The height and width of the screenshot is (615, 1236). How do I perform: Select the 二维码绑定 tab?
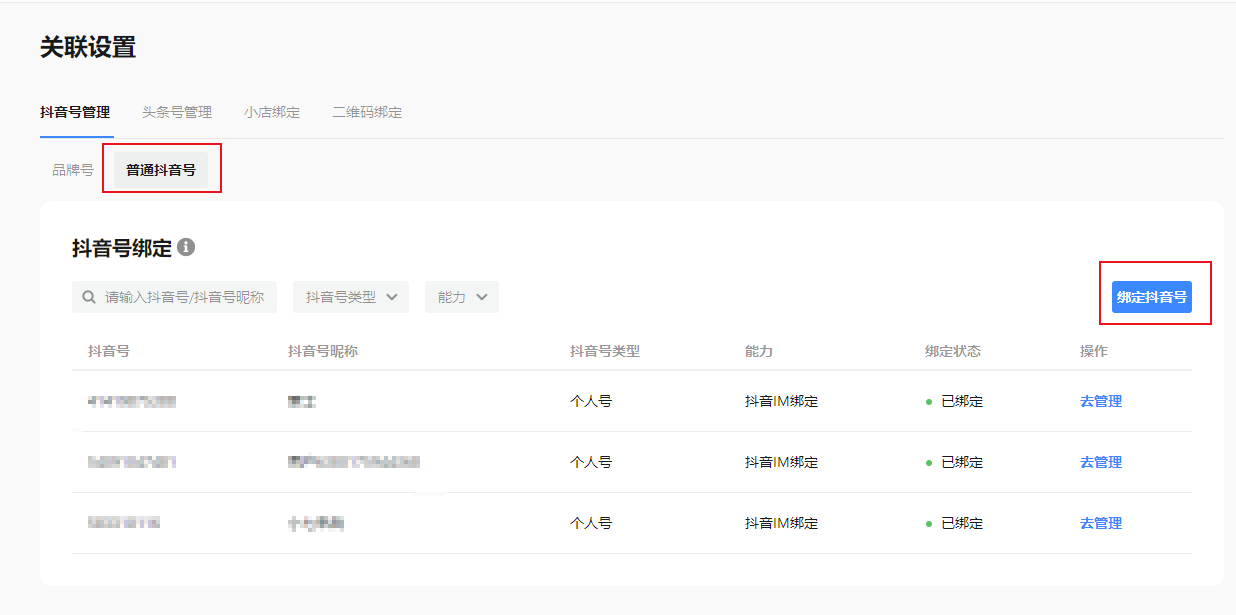pyautogui.click(x=367, y=112)
